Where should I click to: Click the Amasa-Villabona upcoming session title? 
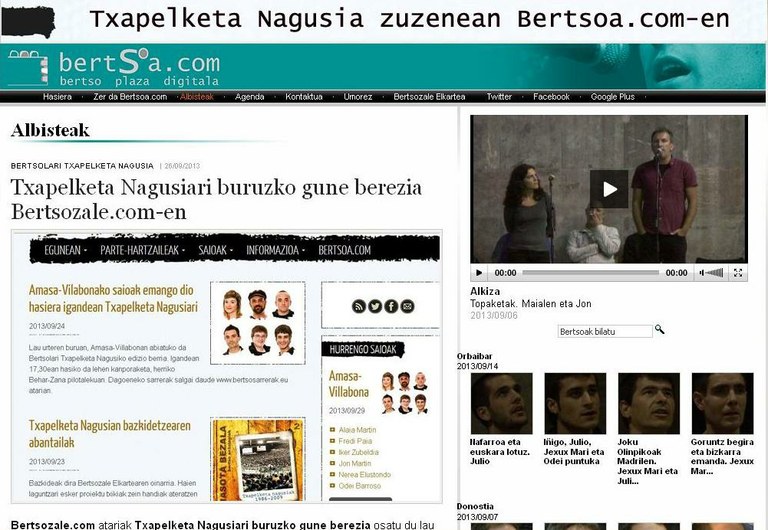(349, 384)
